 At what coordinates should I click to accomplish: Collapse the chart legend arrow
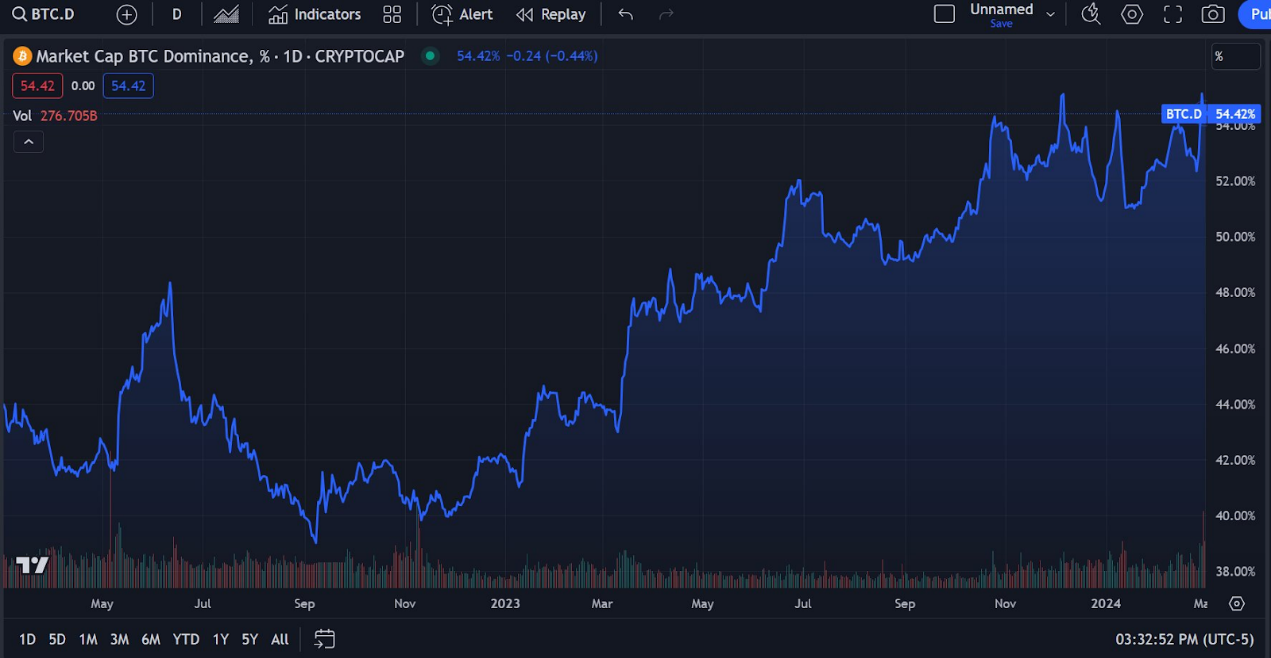coord(28,142)
